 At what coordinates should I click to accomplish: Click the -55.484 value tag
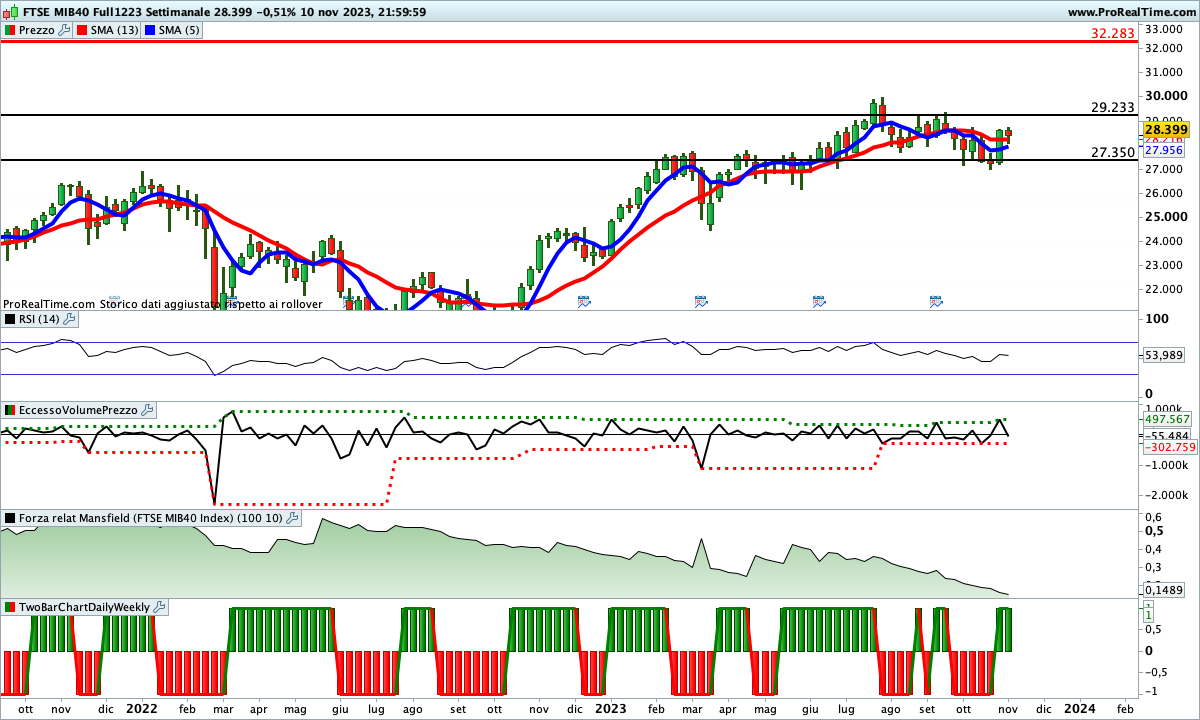(x=1165, y=436)
